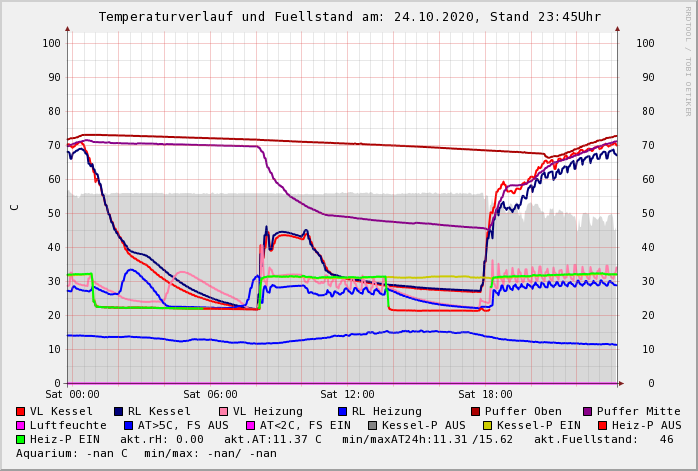Click the AT>5C, FS AUS swatch

click(x=129, y=426)
